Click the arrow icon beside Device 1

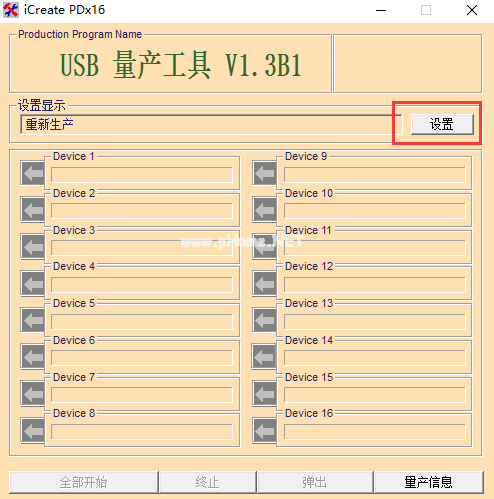[x=32, y=173]
